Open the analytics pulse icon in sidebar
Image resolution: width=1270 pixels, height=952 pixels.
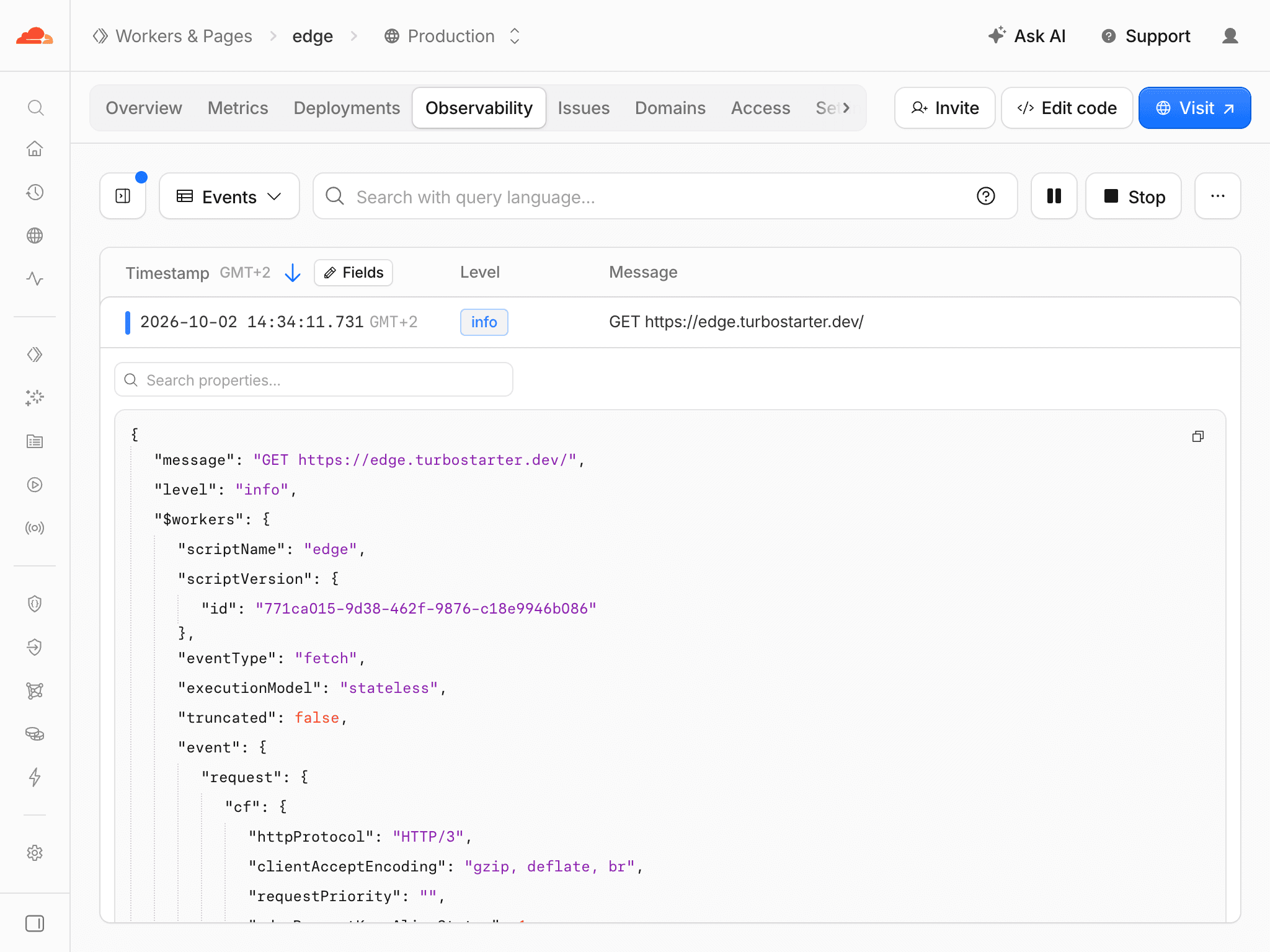point(35,279)
